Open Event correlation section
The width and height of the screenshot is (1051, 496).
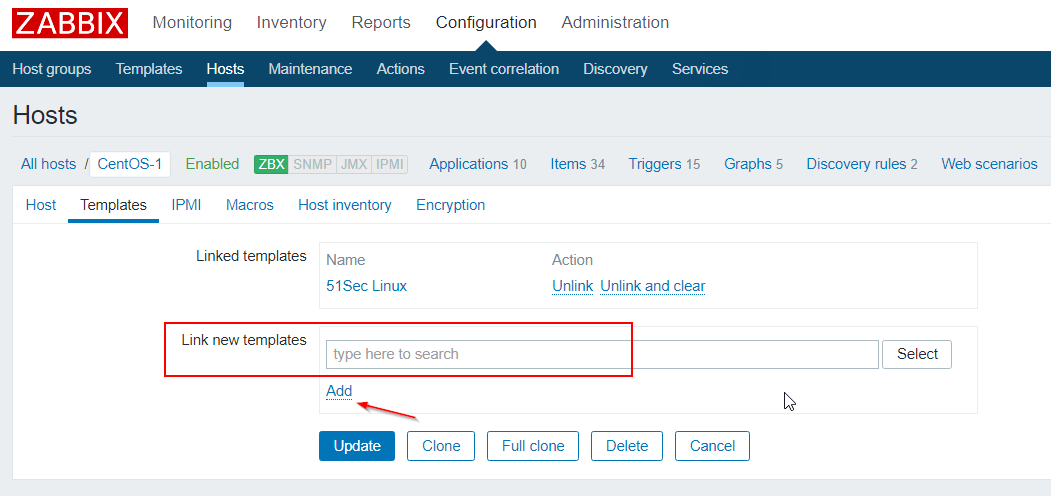pyautogui.click(x=504, y=69)
